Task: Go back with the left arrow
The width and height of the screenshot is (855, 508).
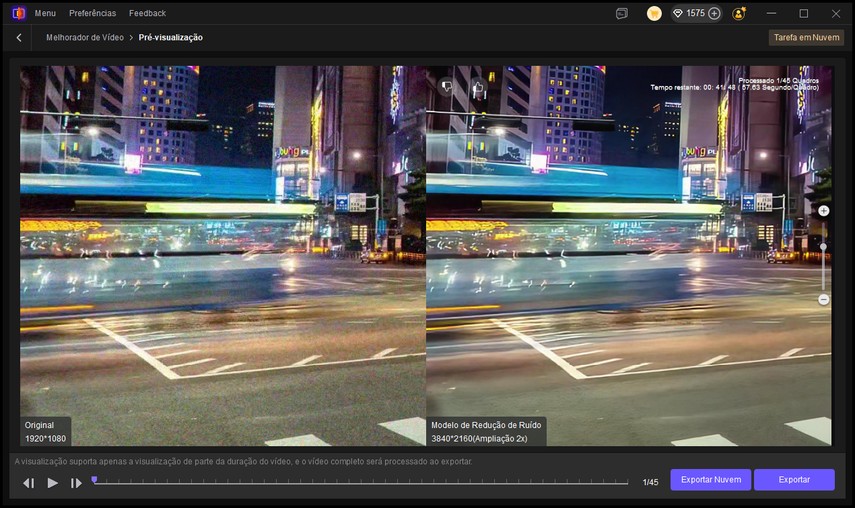Action: tap(19, 38)
